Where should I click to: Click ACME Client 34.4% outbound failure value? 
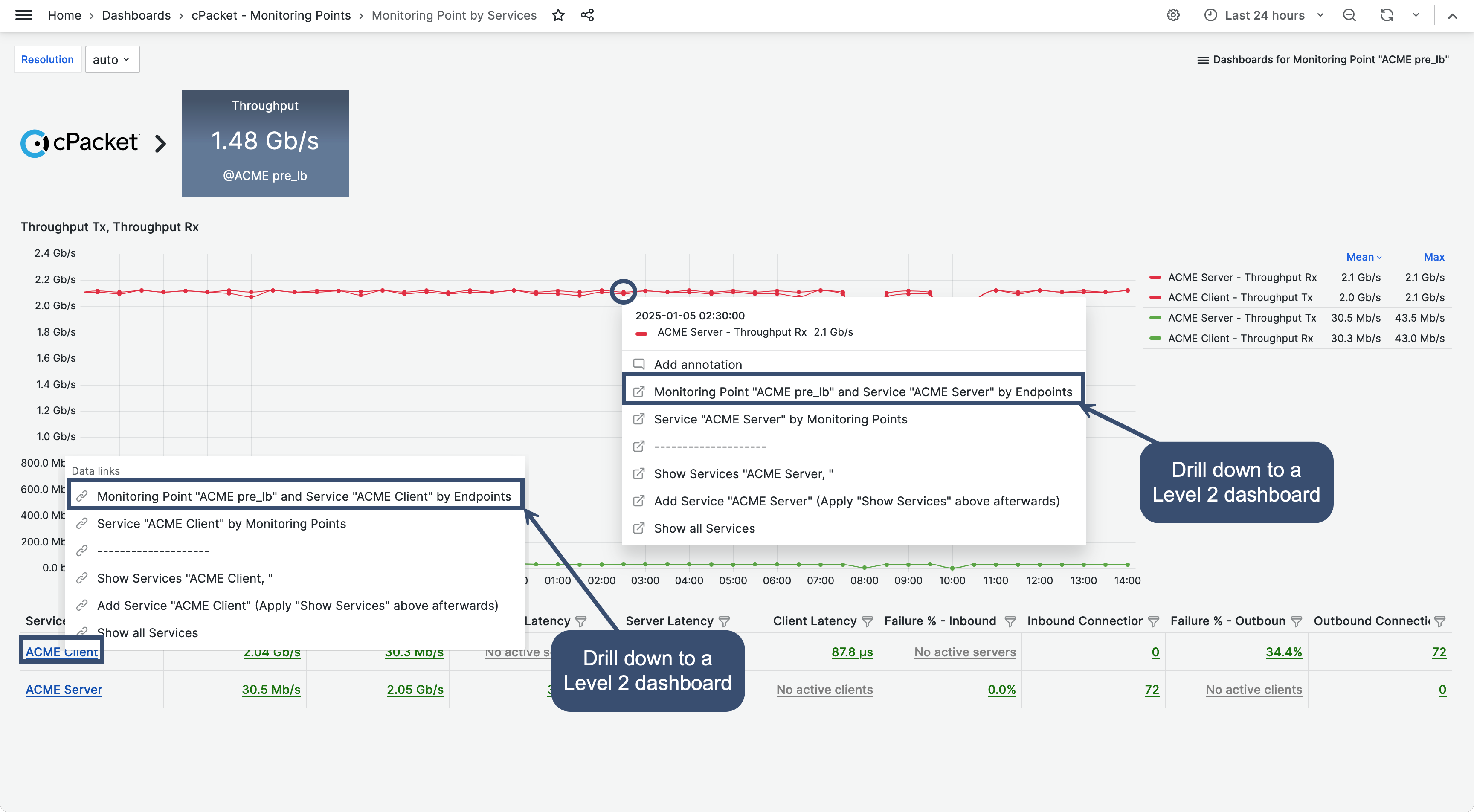pyautogui.click(x=1283, y=652)
